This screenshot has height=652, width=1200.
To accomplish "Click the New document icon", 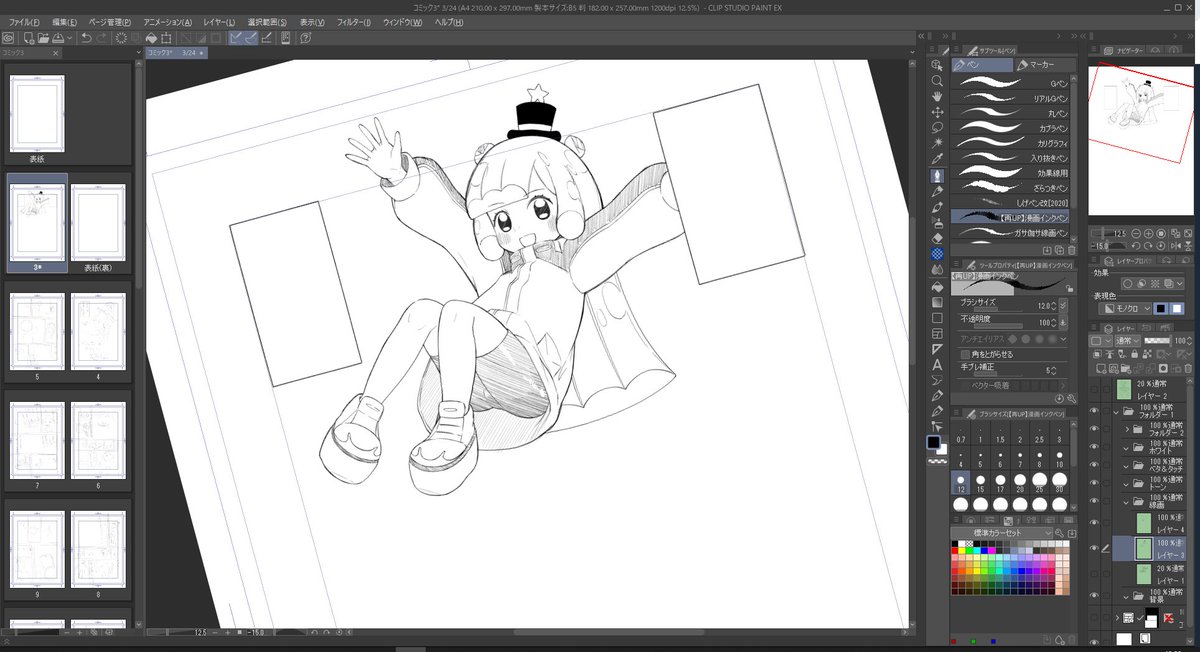I will click(x=29, y=38).
